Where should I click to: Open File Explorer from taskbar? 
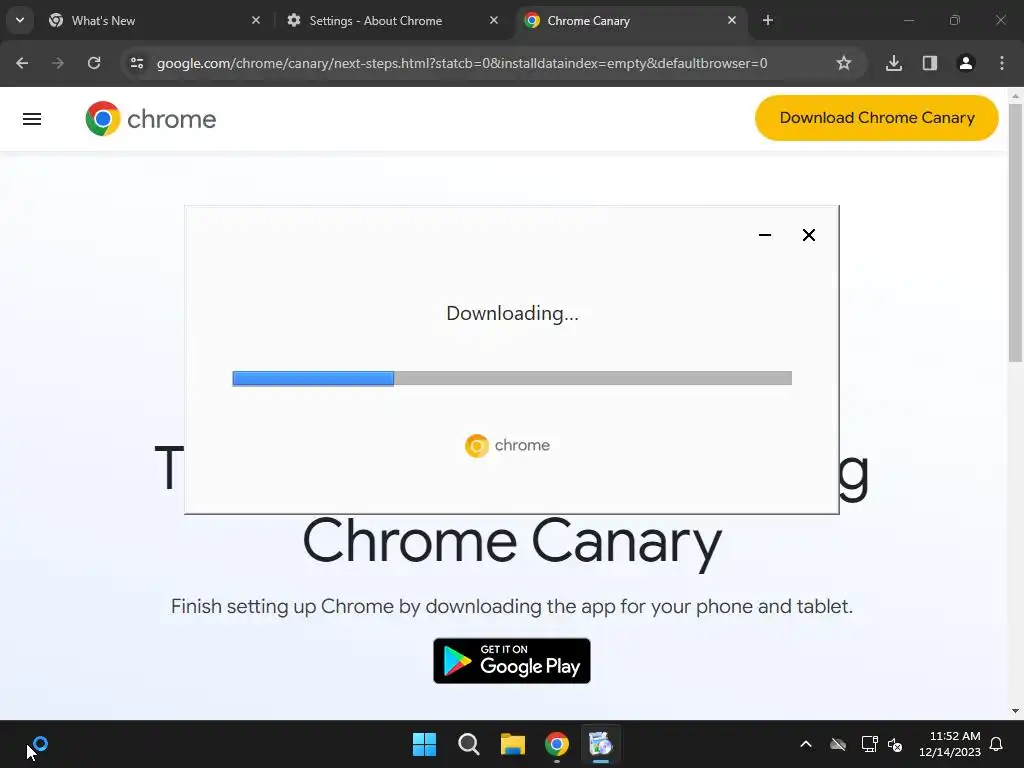(513, 744)
